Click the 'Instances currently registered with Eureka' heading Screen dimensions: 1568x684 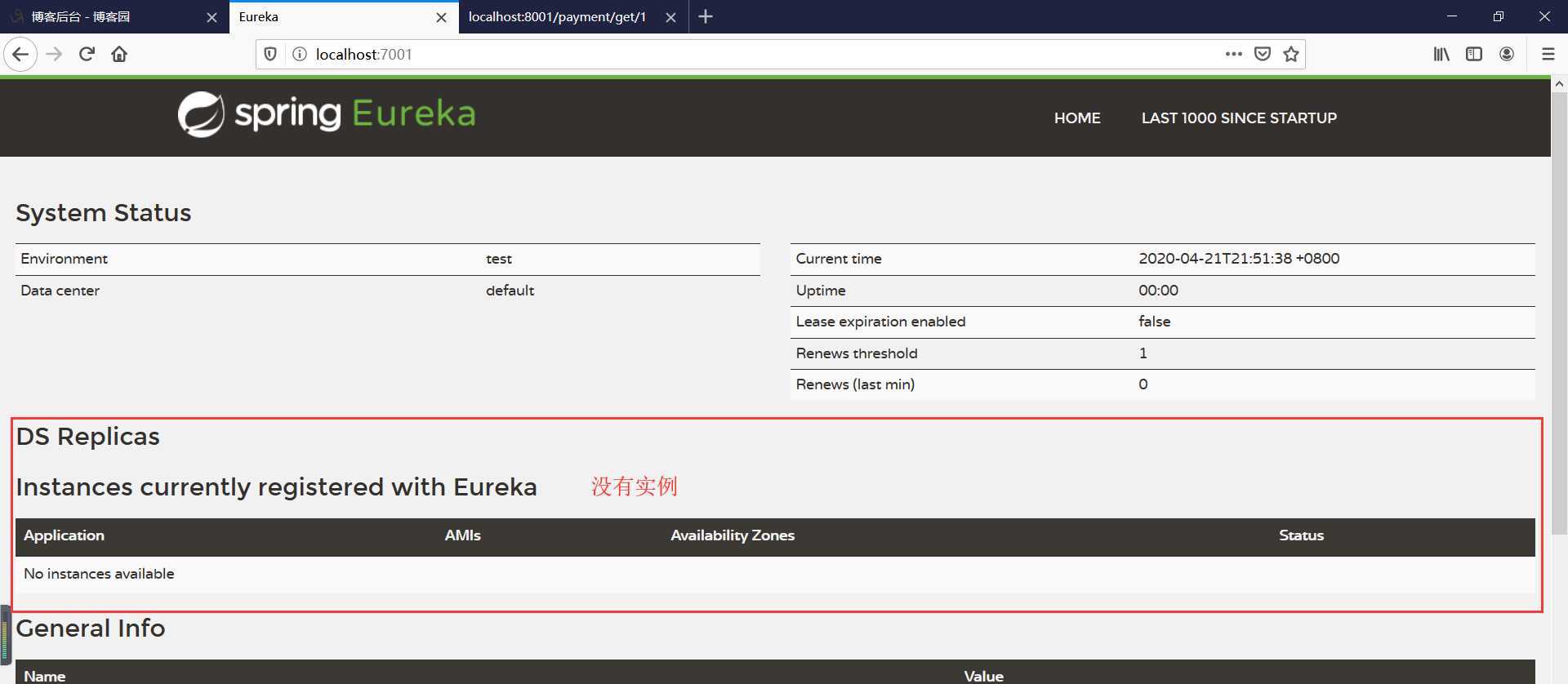[277, 487]
